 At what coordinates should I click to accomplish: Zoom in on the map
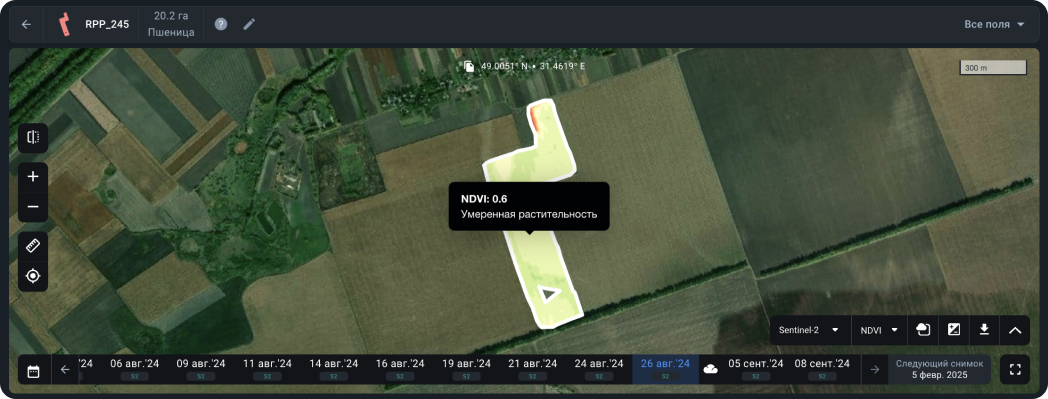click(x=33, y=177)
